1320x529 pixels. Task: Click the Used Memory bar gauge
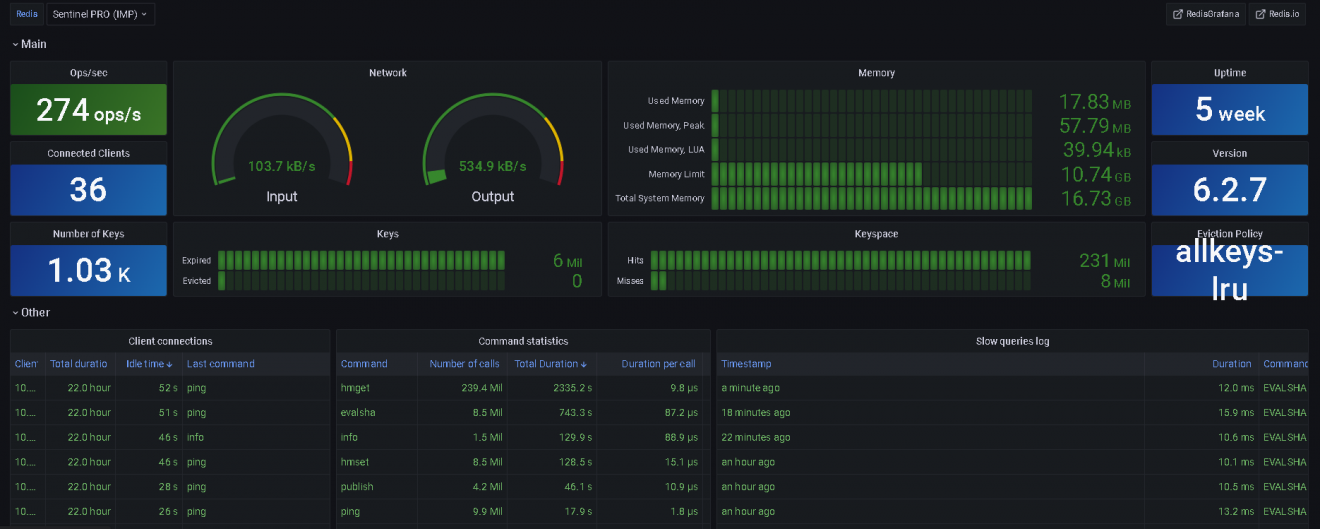[870, 101]
